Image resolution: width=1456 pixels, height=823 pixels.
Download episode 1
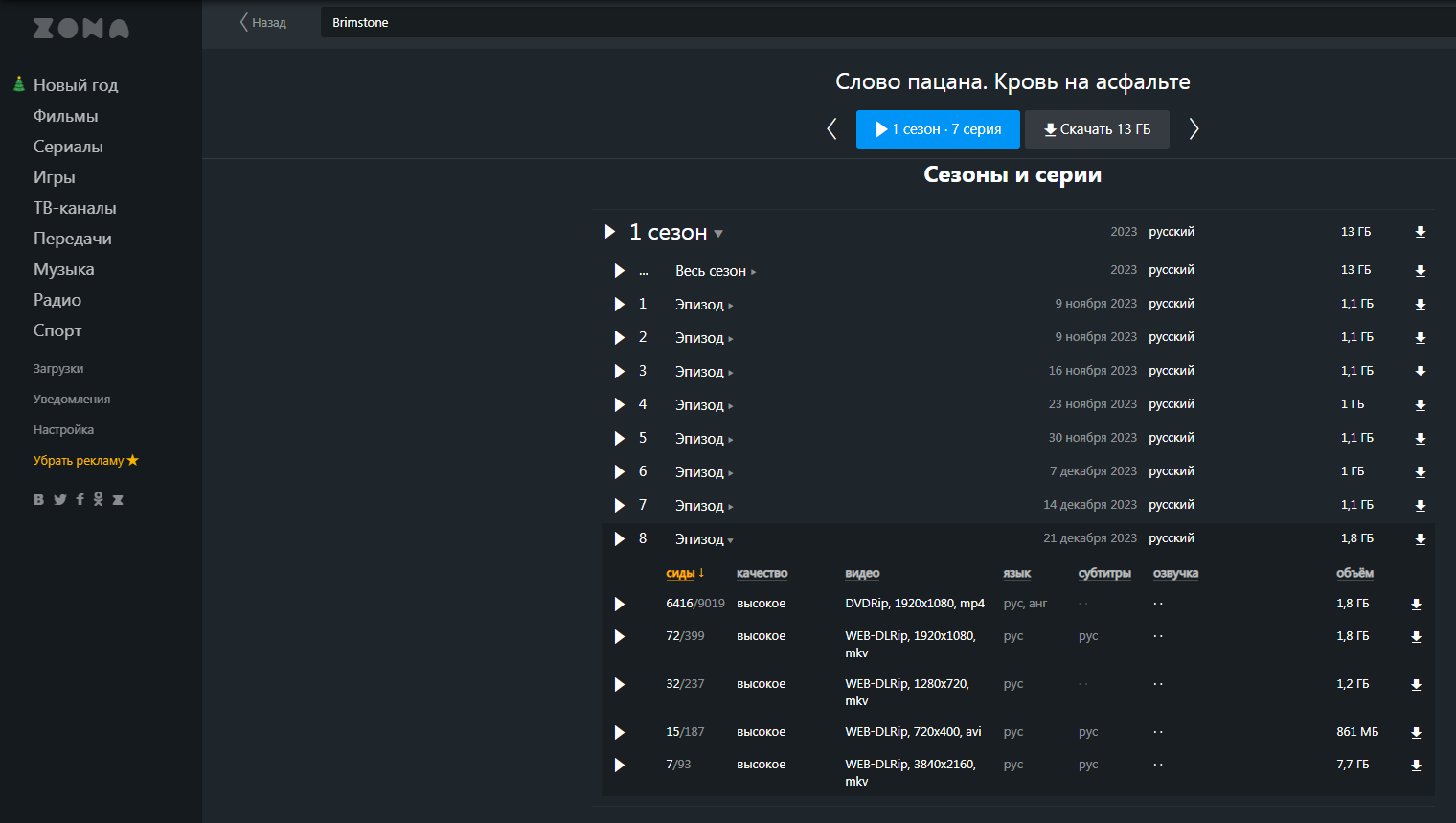tap(1421, 305)
